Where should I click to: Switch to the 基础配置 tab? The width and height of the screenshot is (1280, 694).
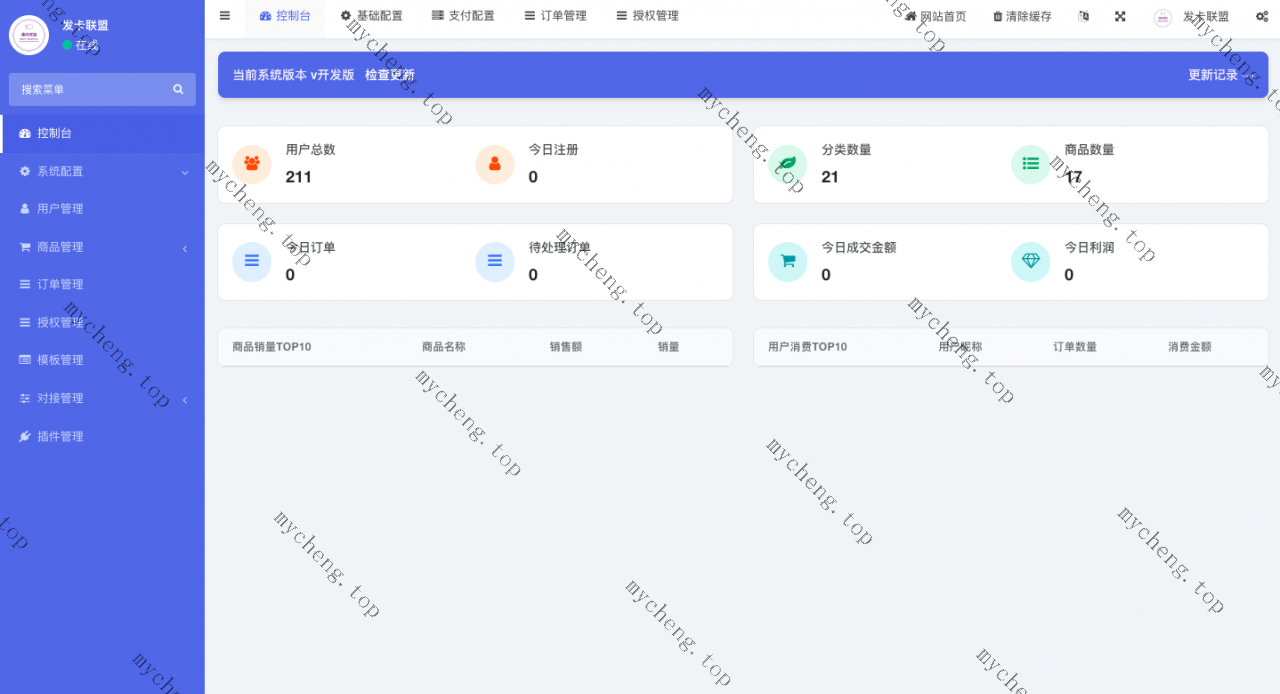pos(371,16)
